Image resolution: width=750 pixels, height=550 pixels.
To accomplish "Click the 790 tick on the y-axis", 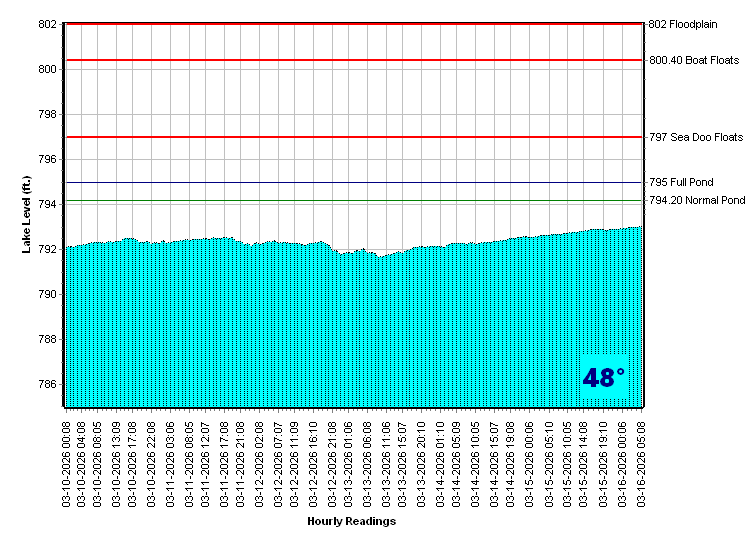I will click(48, 295).
